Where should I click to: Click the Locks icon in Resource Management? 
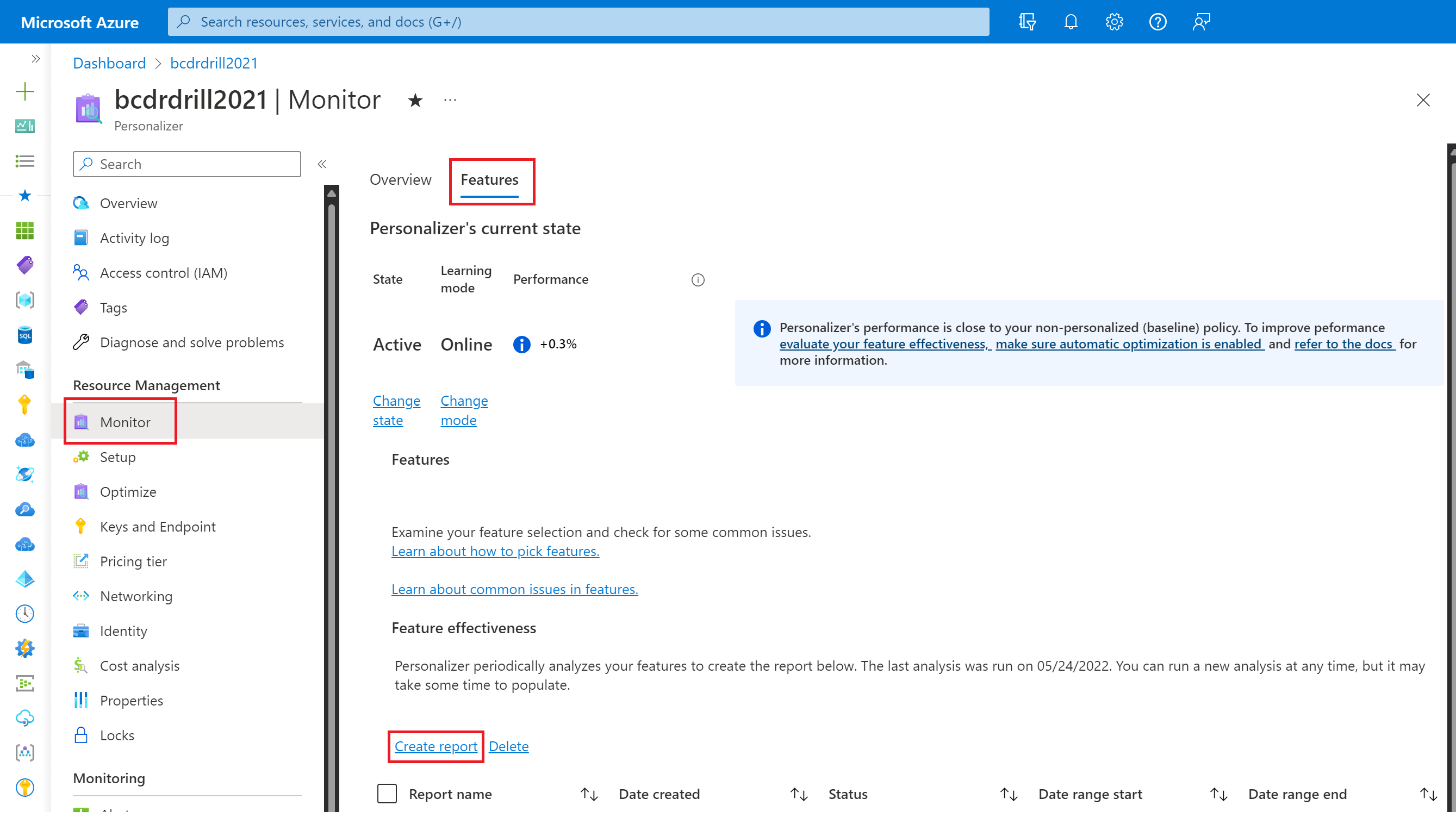(82, 735)
